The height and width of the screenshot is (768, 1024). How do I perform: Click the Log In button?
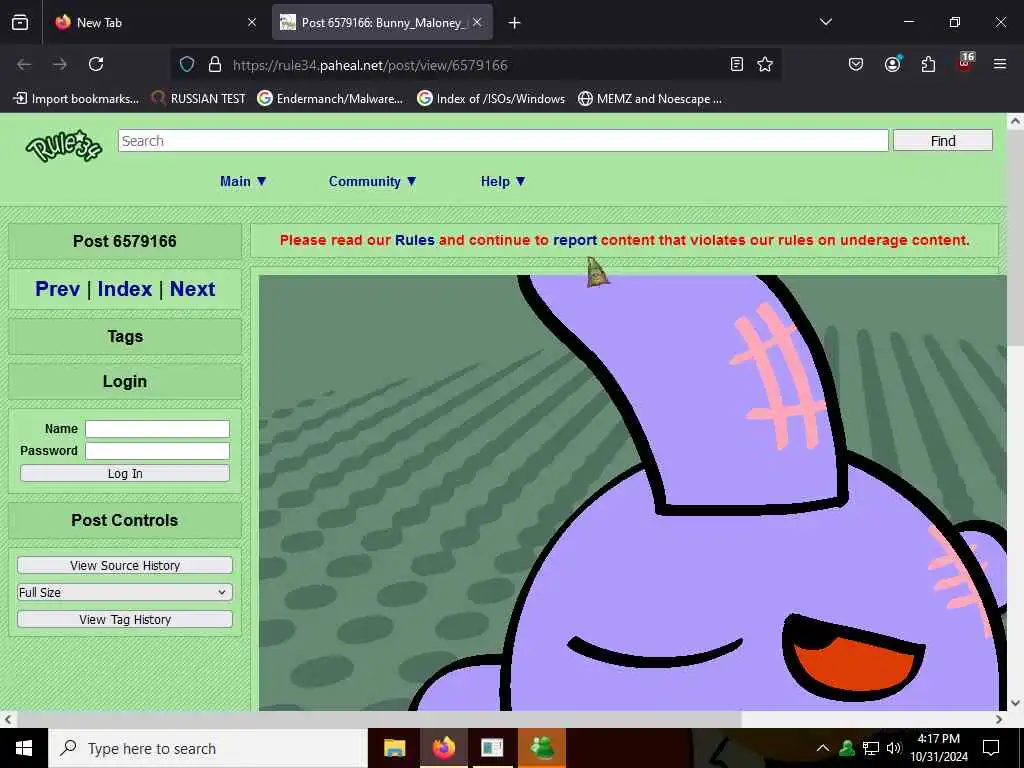(125, 473)
